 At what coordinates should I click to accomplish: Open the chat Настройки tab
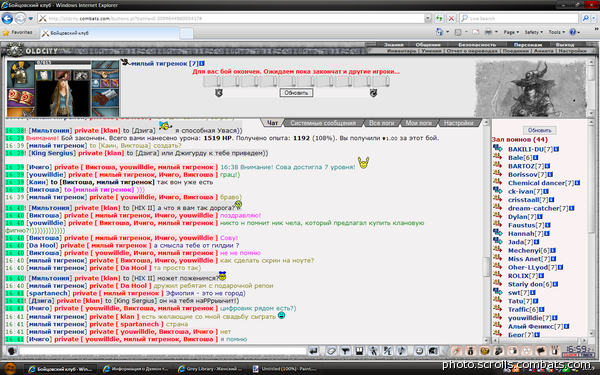[459, 123]
